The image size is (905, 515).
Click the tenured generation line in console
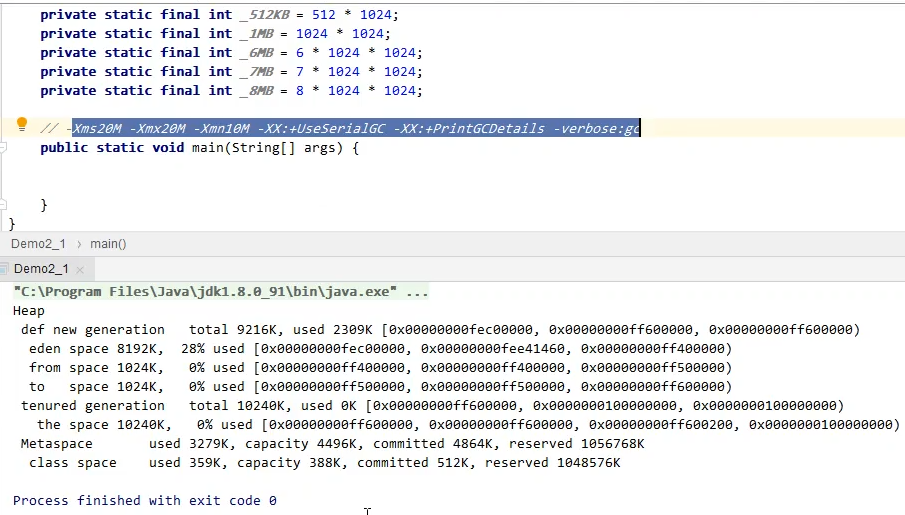point(432,406)
